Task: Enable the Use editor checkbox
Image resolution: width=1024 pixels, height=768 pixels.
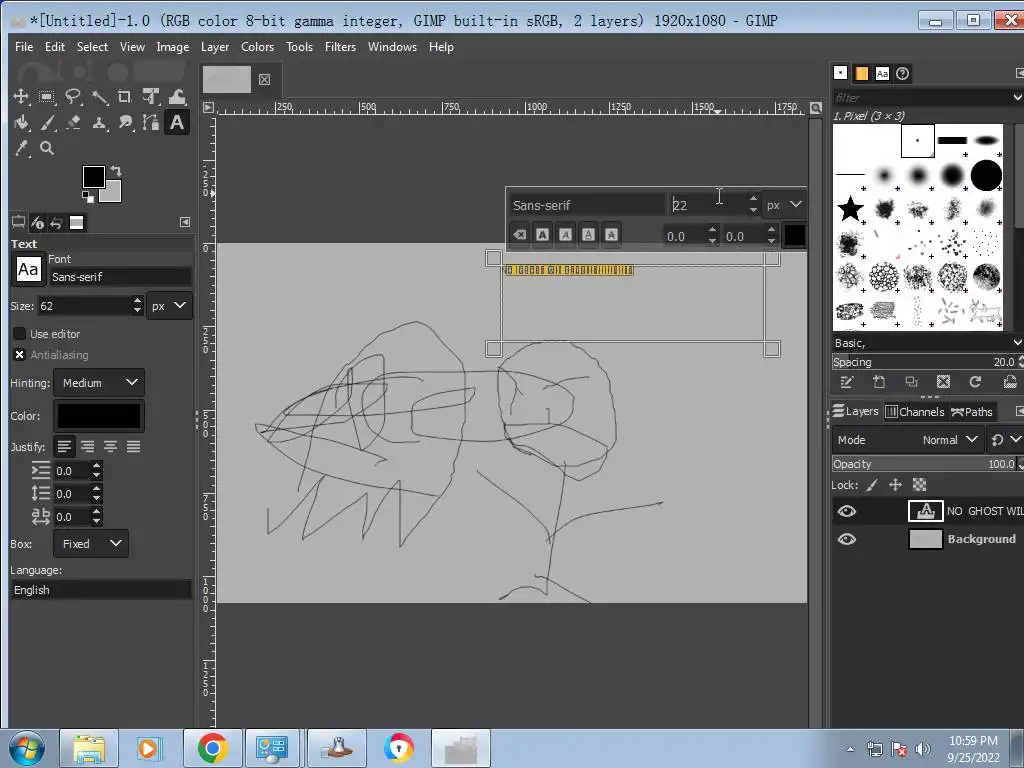Action: (19, 334)
